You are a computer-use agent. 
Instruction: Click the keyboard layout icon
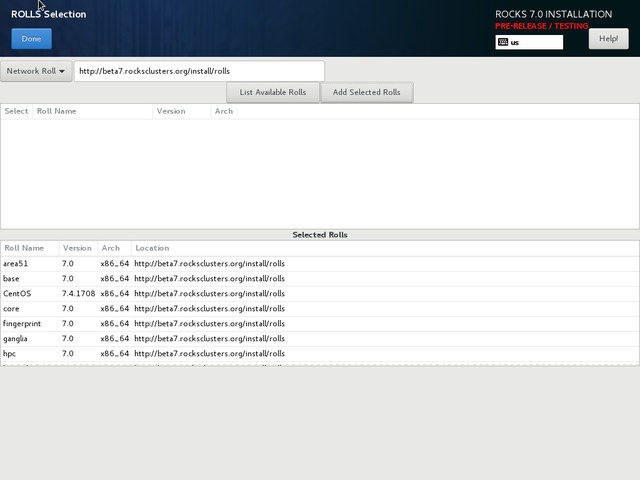point(503,43)
